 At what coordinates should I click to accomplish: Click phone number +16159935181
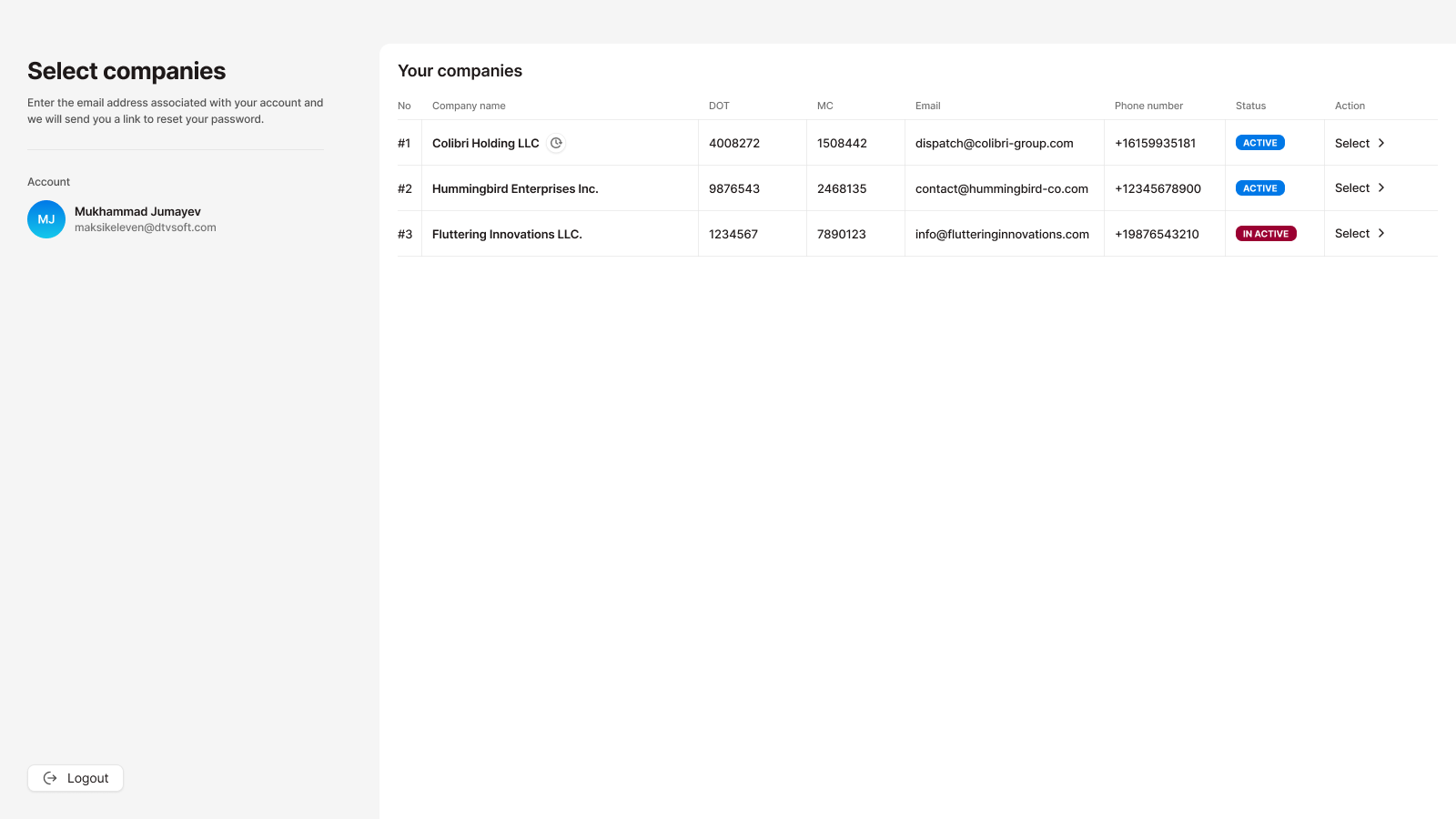tap(1155, 143)
